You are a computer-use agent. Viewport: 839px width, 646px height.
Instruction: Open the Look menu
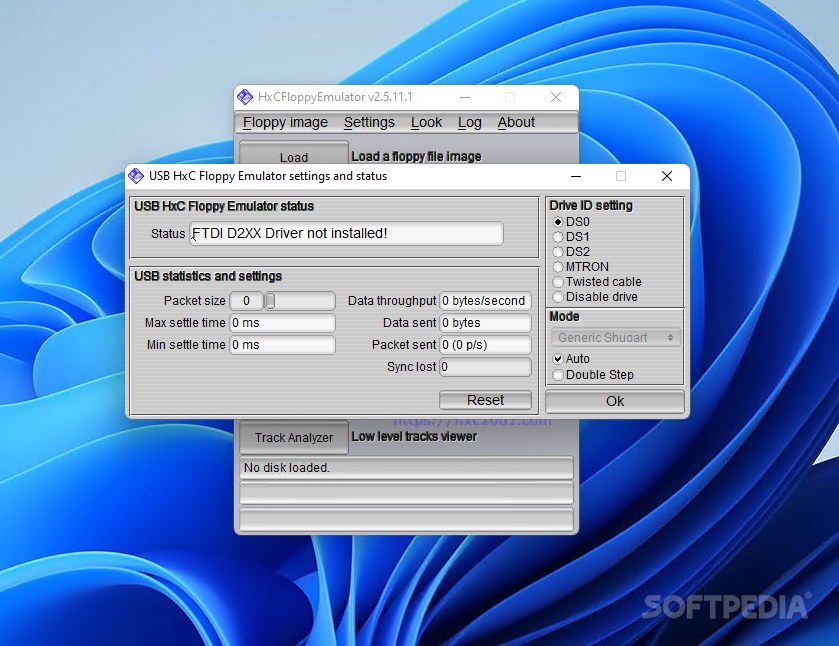[426, 122]
